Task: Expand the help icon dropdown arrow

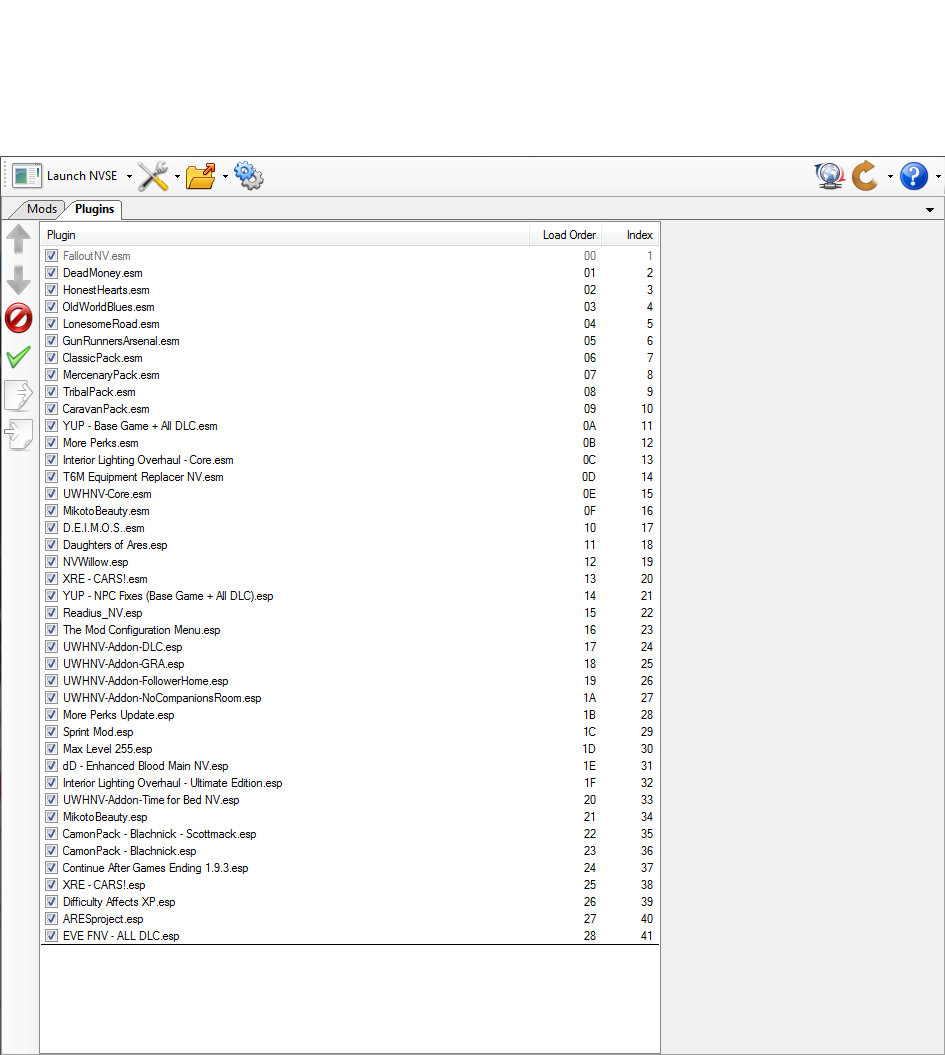Action: 938,176
